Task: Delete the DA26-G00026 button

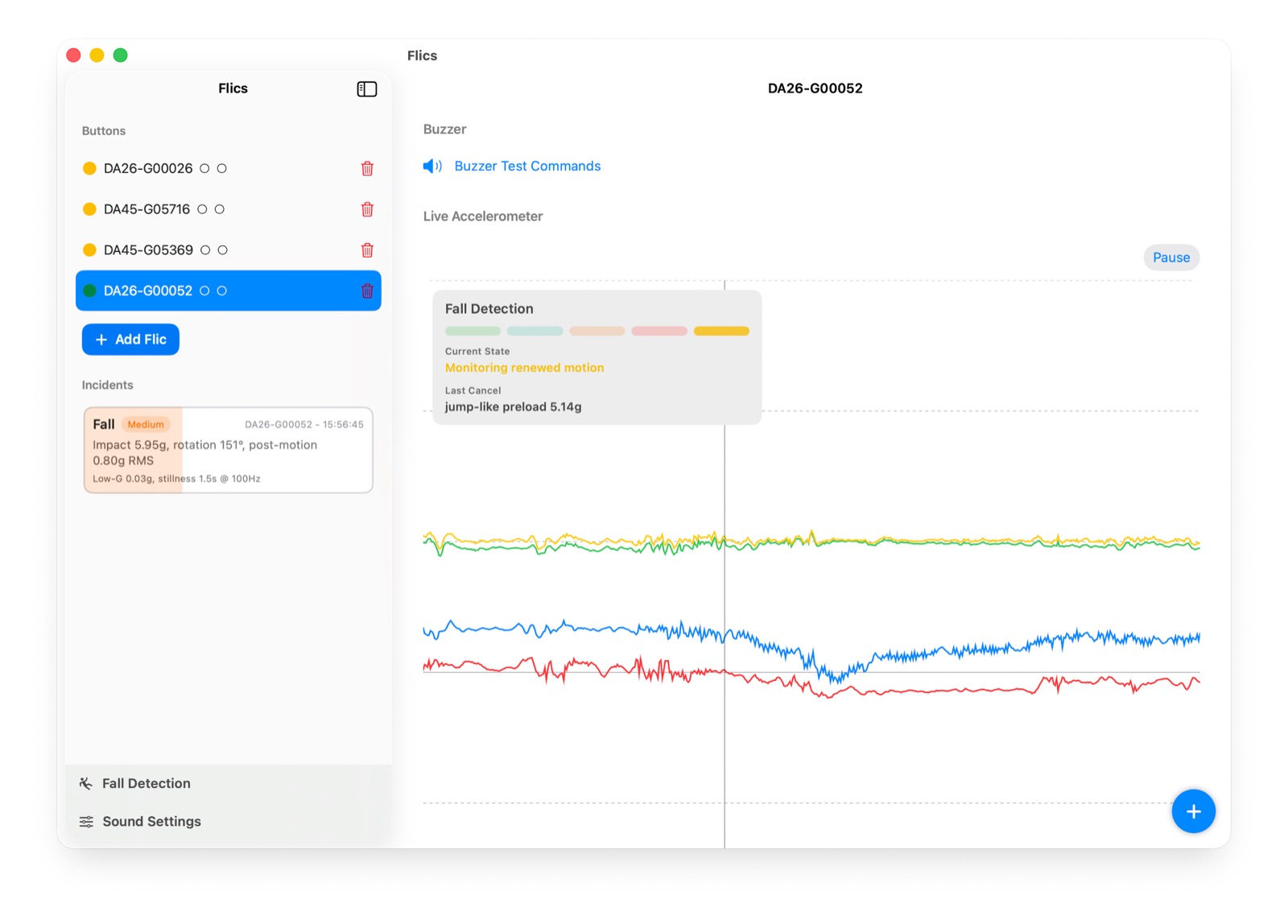Action: coord(367,168)
